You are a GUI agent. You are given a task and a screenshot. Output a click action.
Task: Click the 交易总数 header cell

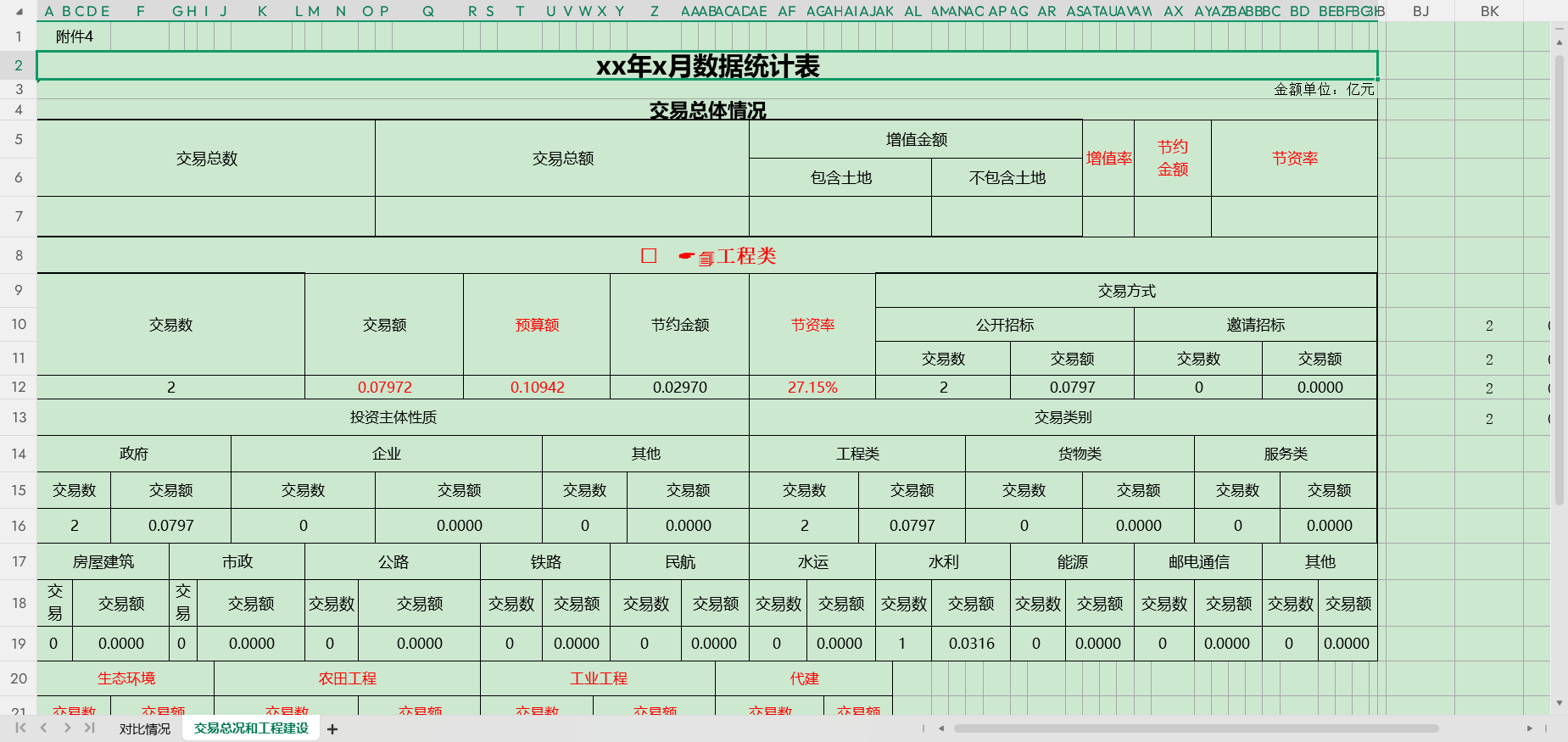[x=206, y=159]
